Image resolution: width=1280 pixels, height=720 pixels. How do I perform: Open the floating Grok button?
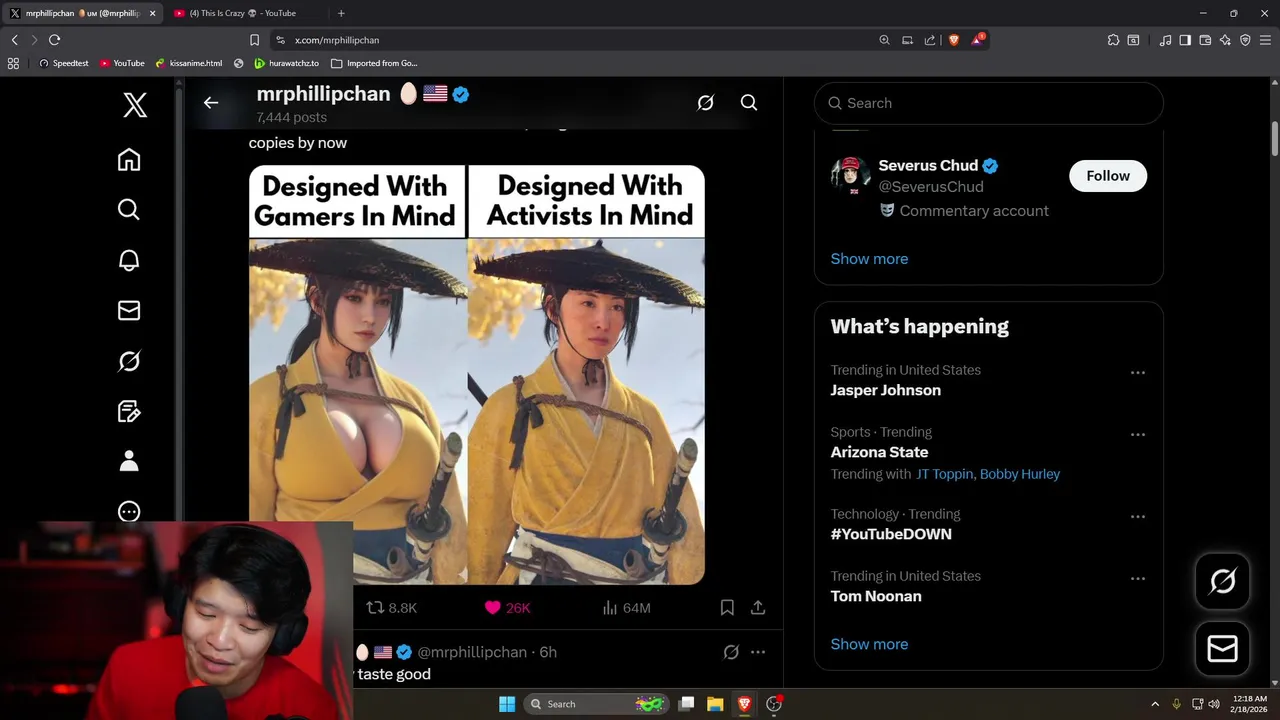pos(1222,581)
